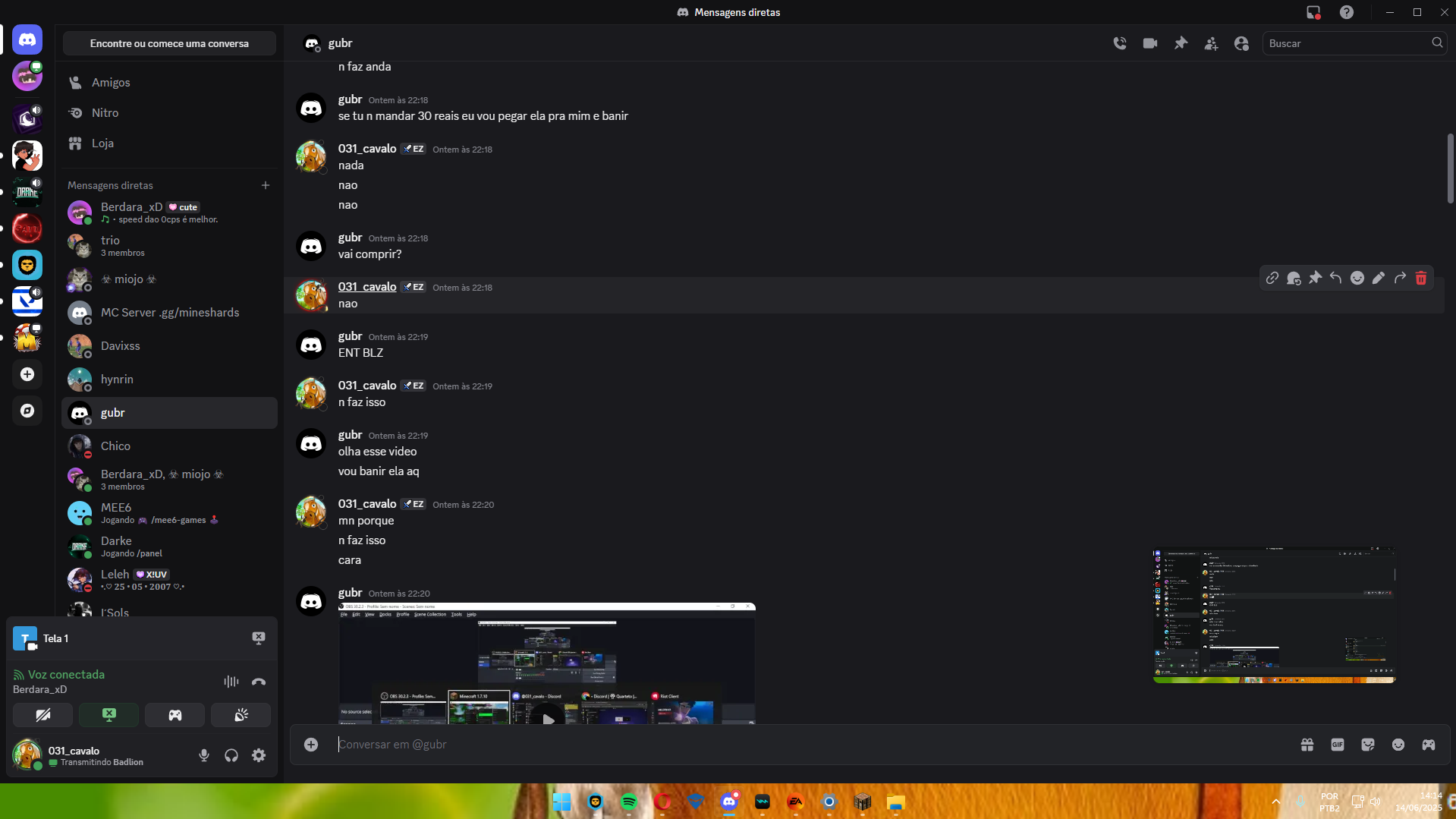
Task: Open Add a server plus button
Action: 27,374
